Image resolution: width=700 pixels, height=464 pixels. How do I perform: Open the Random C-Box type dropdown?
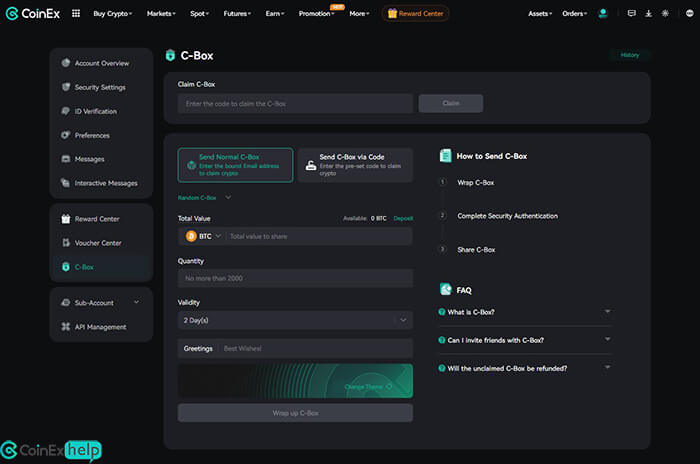[204, 198]
